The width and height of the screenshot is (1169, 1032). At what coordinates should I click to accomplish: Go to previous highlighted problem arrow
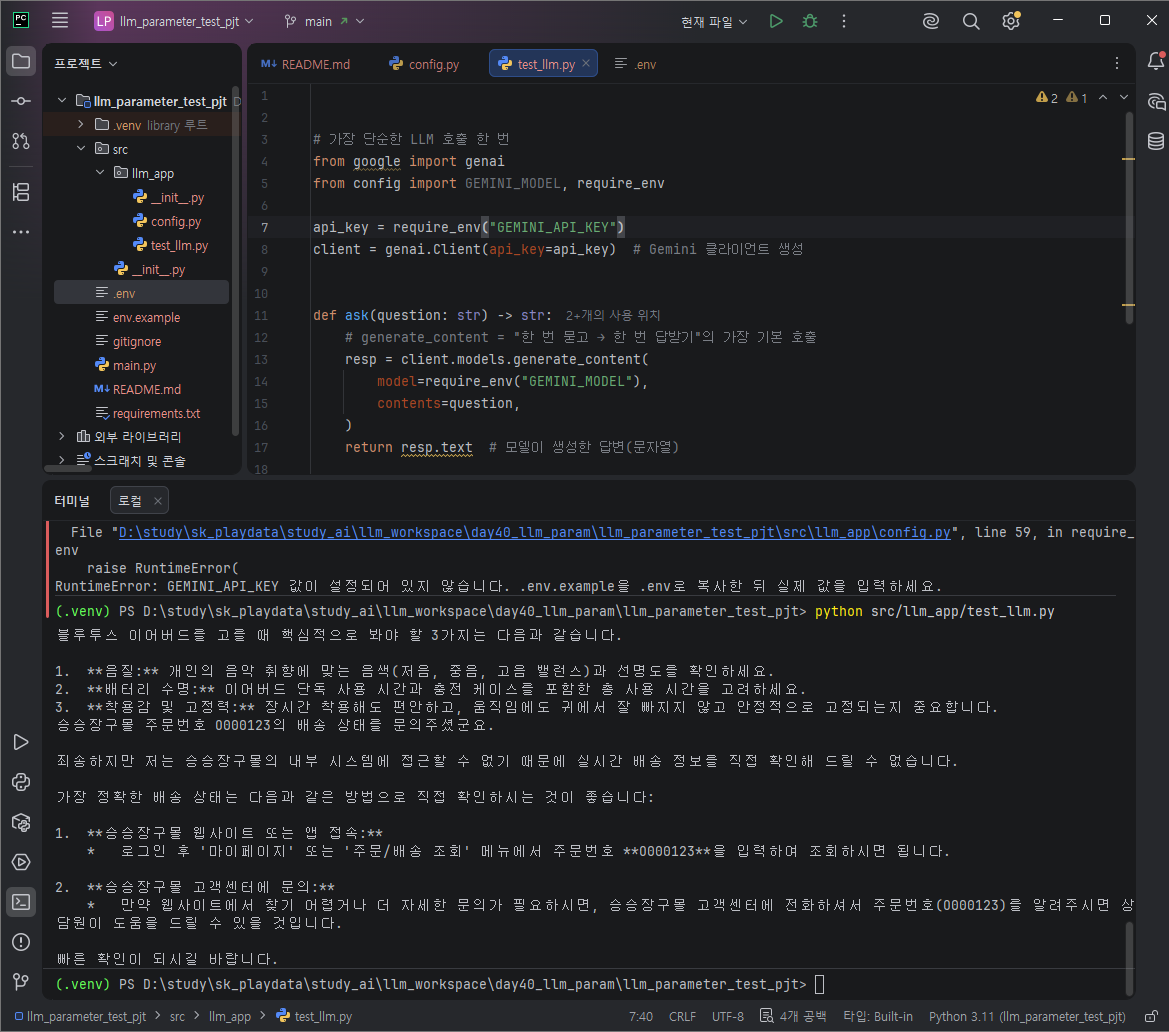click(x=1103, y=98)
